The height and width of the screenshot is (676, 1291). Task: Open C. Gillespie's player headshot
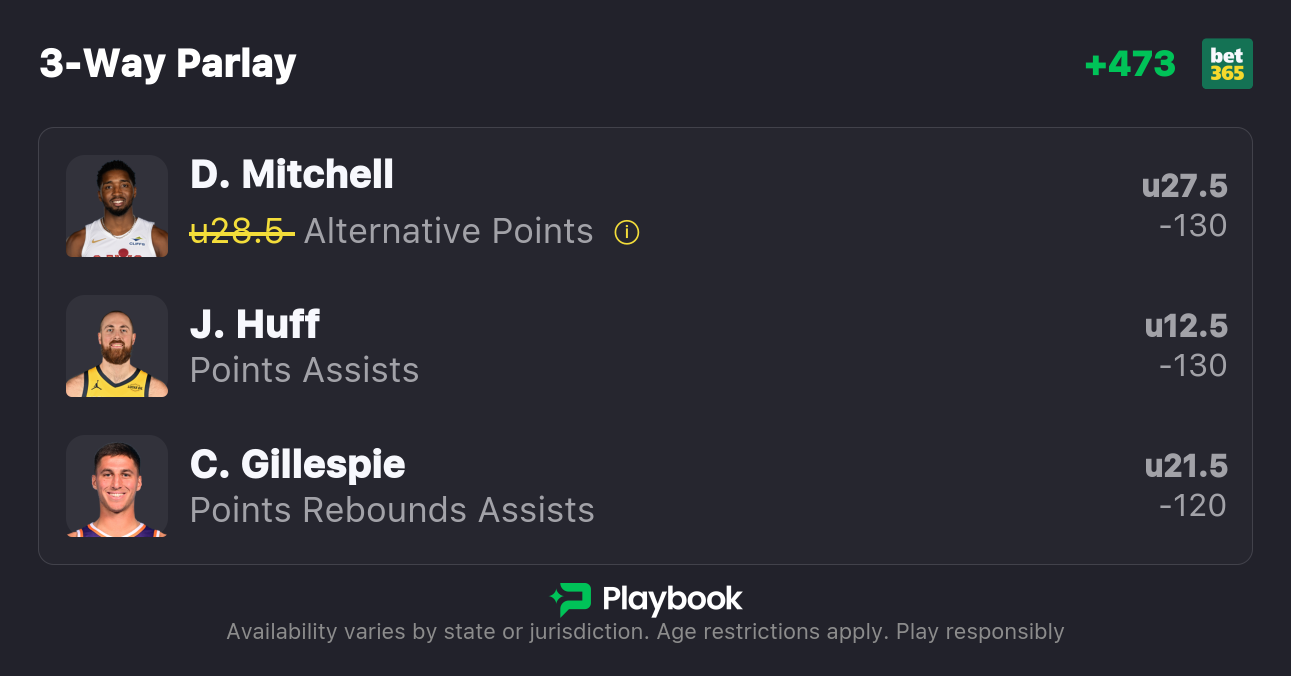click(x=117, y=486)
